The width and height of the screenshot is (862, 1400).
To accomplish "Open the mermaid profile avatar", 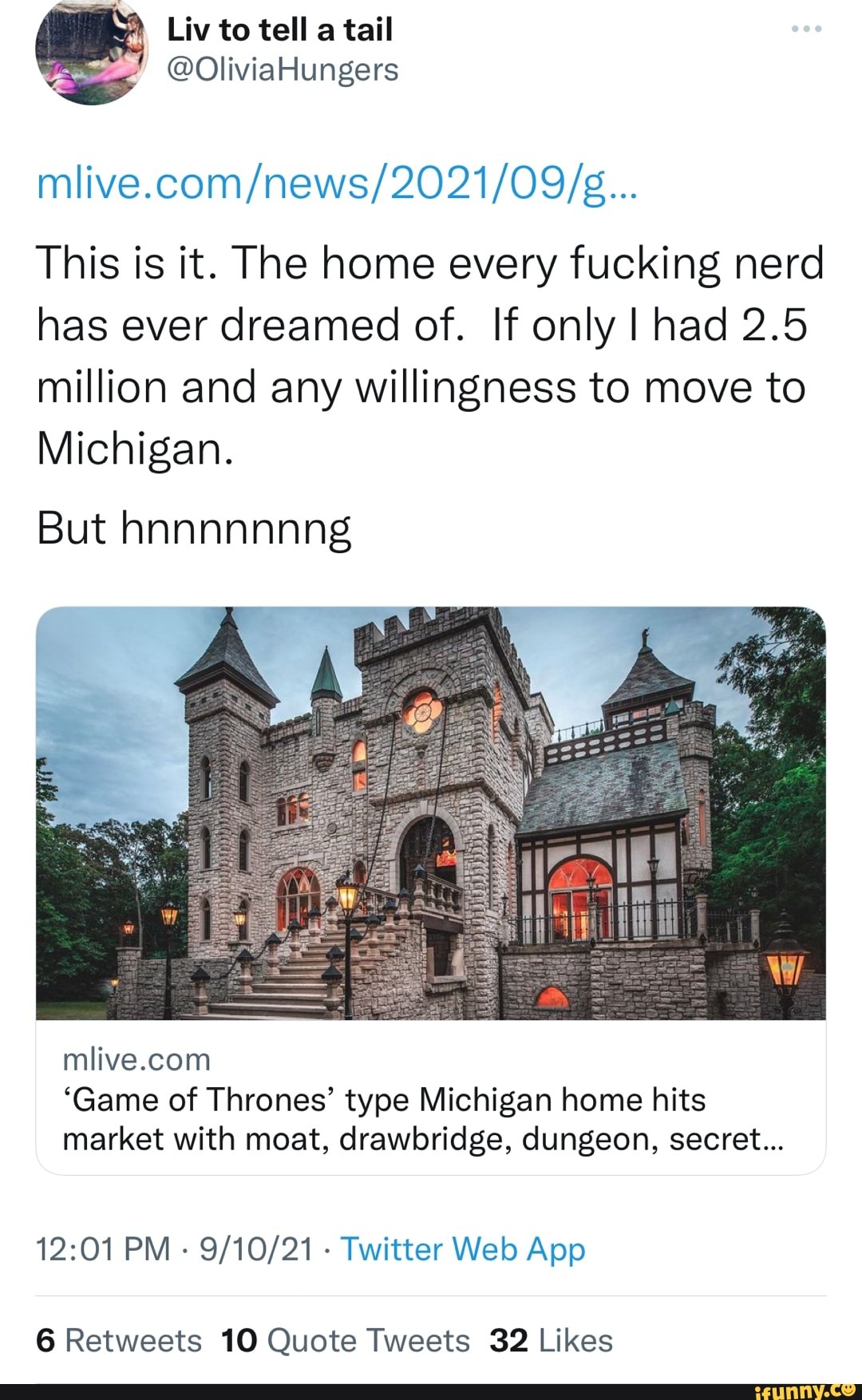I will 92,51.
